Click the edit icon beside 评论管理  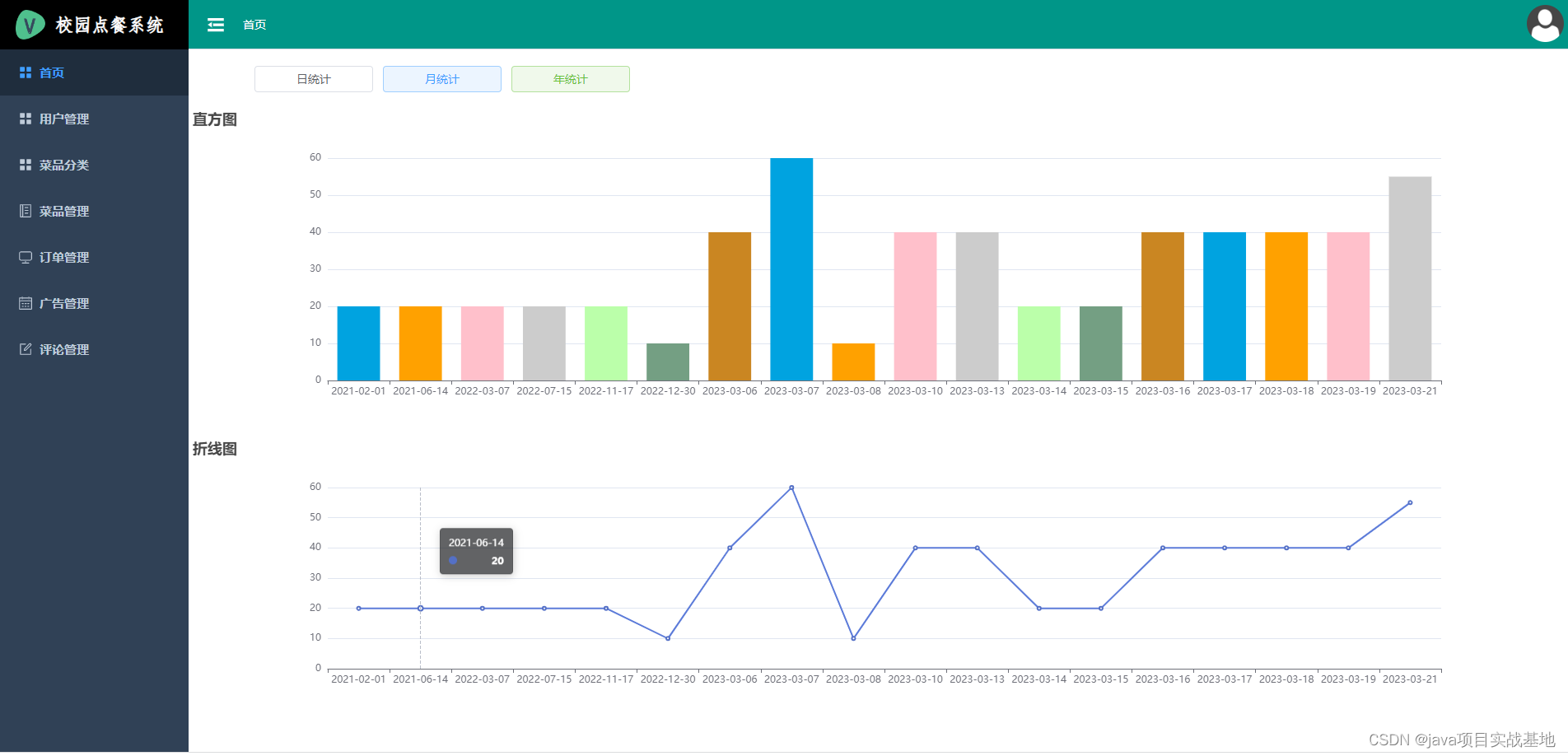coord(26,349)
